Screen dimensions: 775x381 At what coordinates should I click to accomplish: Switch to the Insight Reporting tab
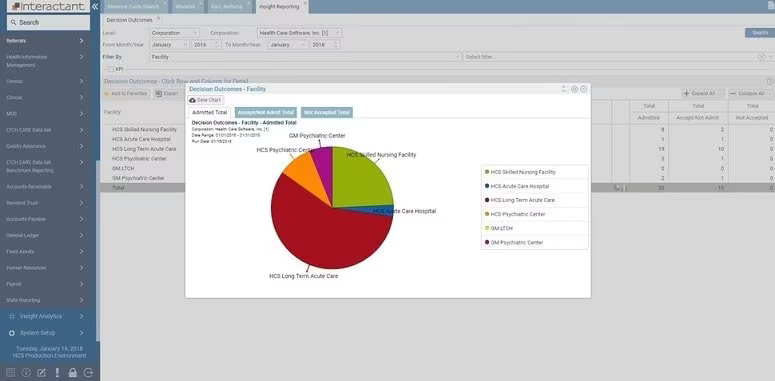tap(279, 7)
